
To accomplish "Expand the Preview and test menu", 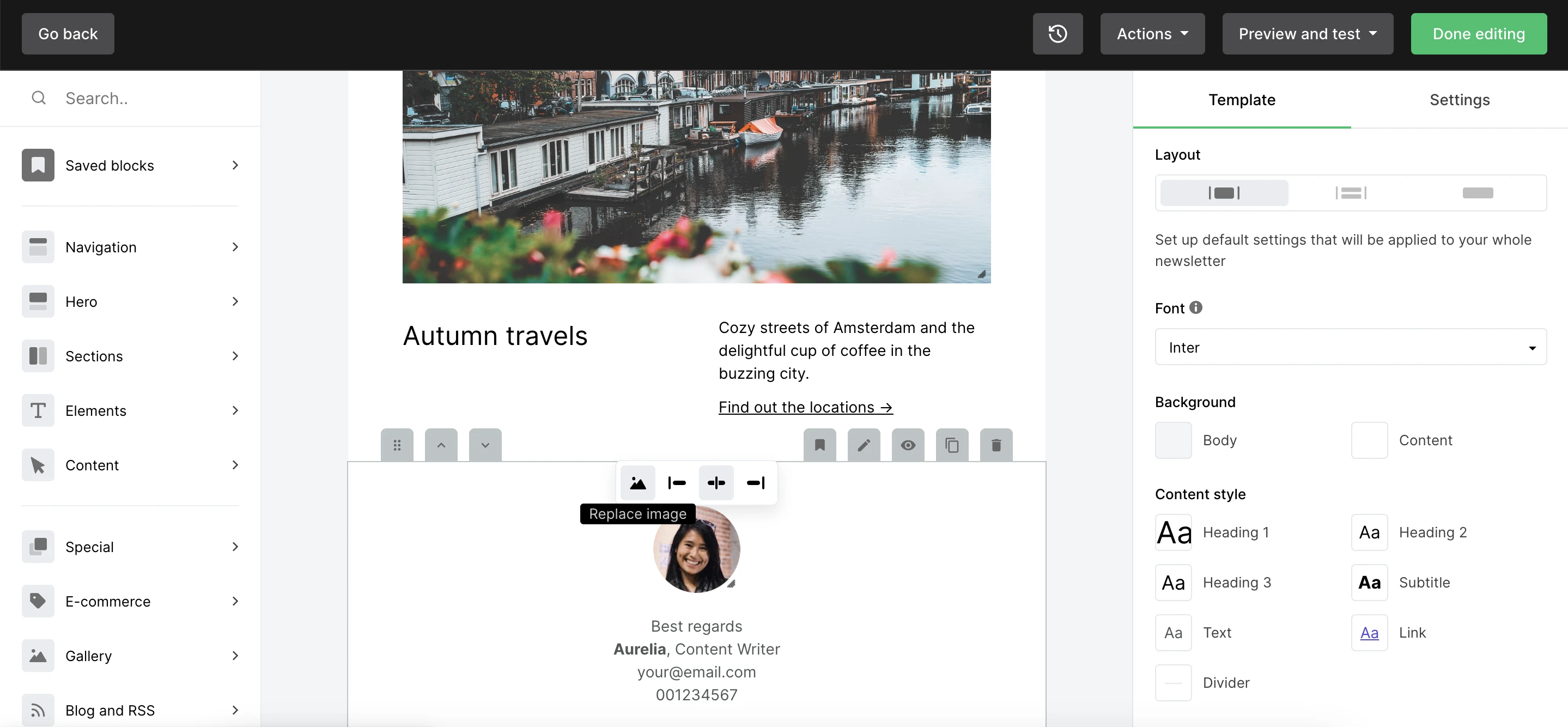I will 1307,33.
